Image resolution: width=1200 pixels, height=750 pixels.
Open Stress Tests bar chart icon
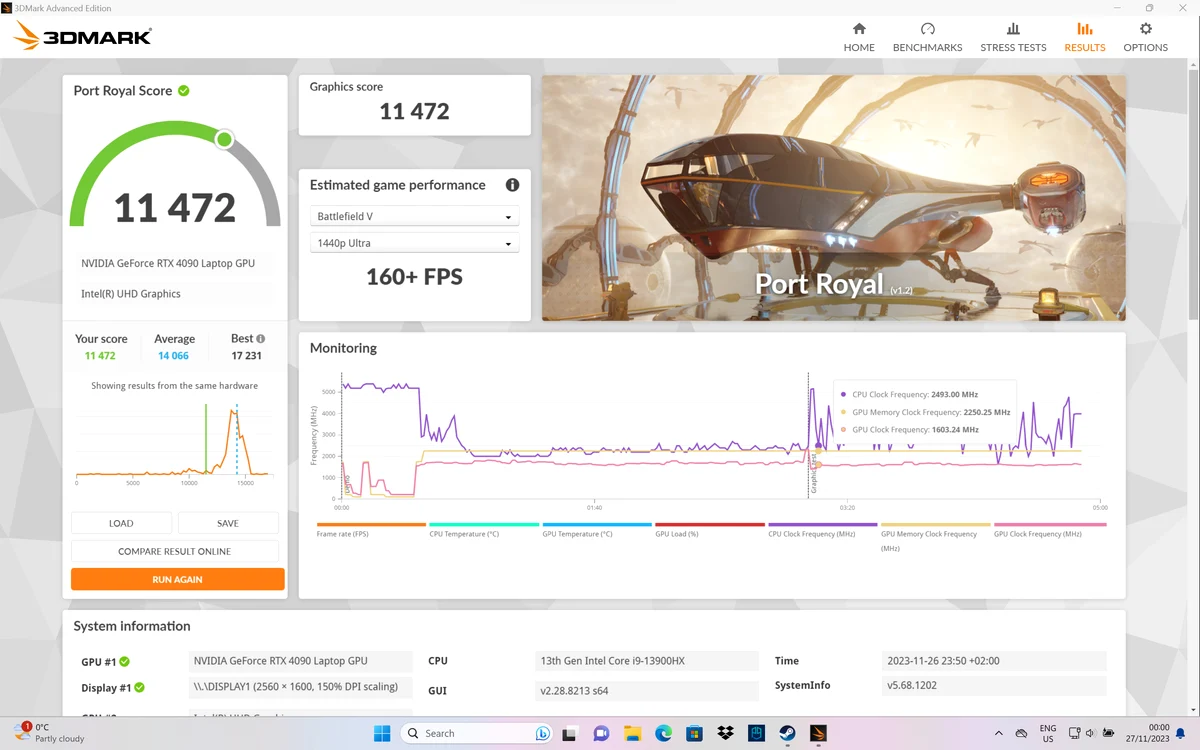click(x=1013, y=29)
